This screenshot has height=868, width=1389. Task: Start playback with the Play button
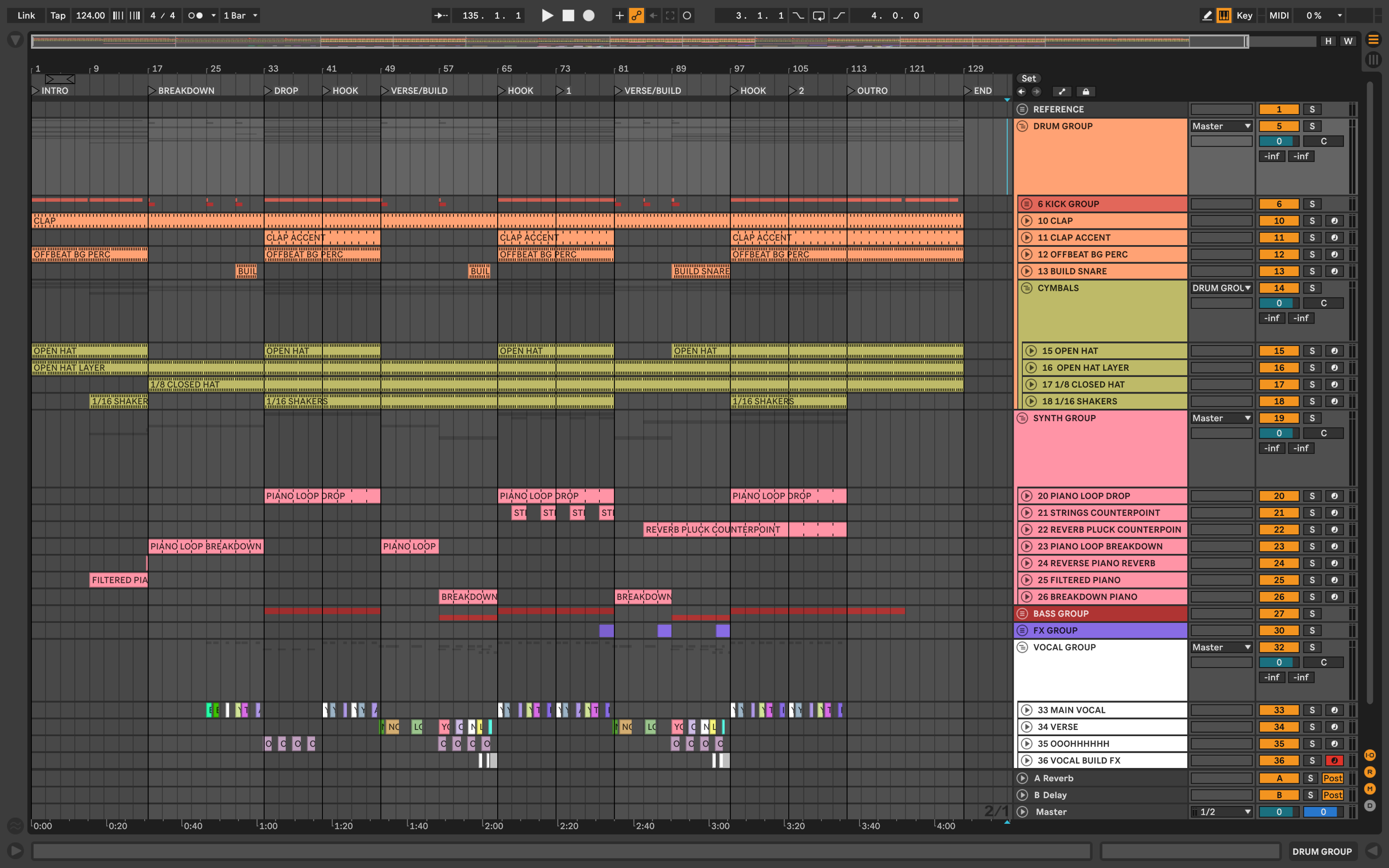pyautogui.click(x=548, y=16)
